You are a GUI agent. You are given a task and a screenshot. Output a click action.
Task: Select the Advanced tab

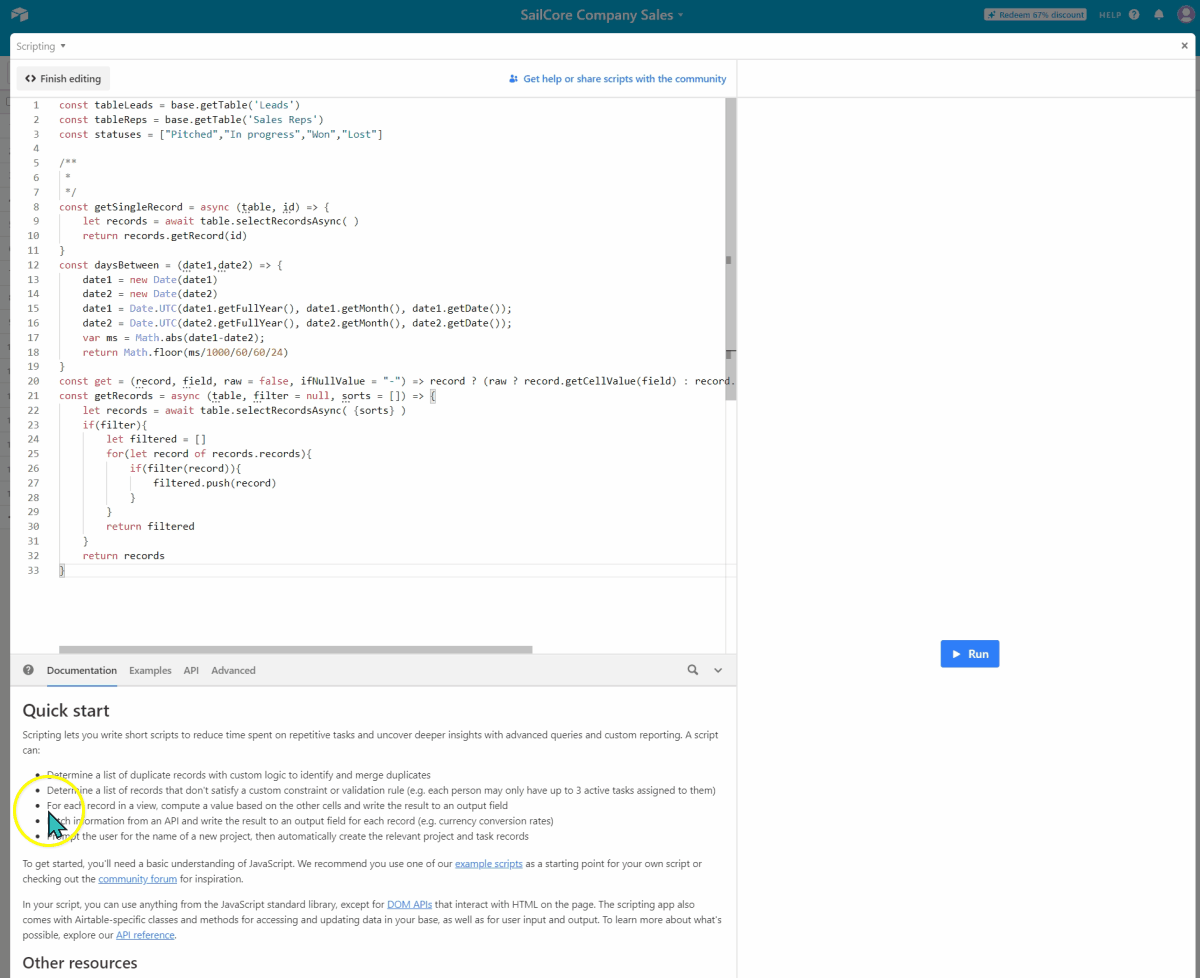[233, 670]
